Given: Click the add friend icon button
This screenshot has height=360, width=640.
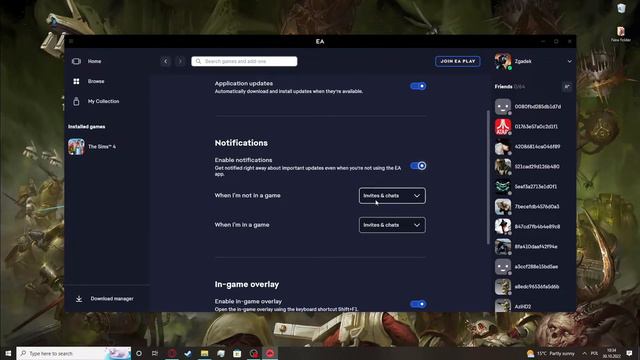Looking at the screenshot, I should (x=567, y=87).
